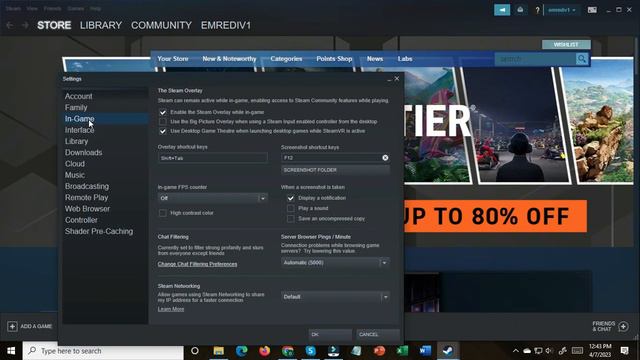This screenshot has height=360, width=640.
Task: Minimize the Settings dialog
Action: tap(389, 79)
